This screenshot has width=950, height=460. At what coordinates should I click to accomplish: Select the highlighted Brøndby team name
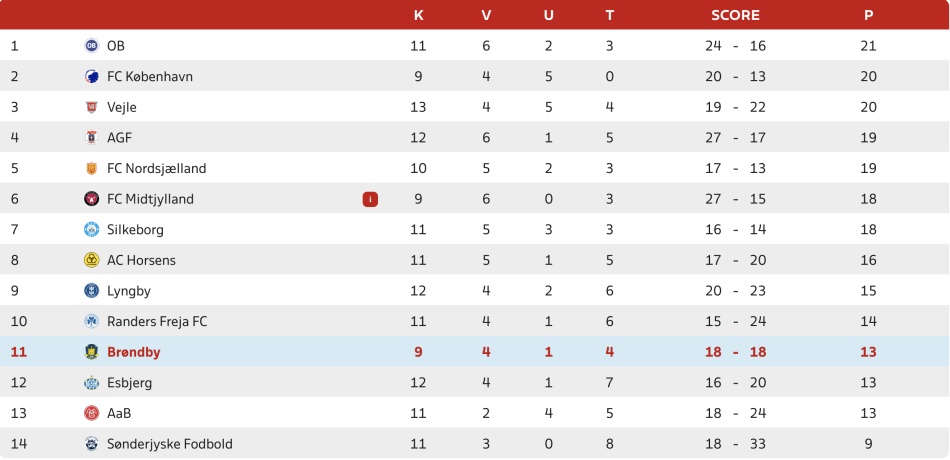pos(133,352)
